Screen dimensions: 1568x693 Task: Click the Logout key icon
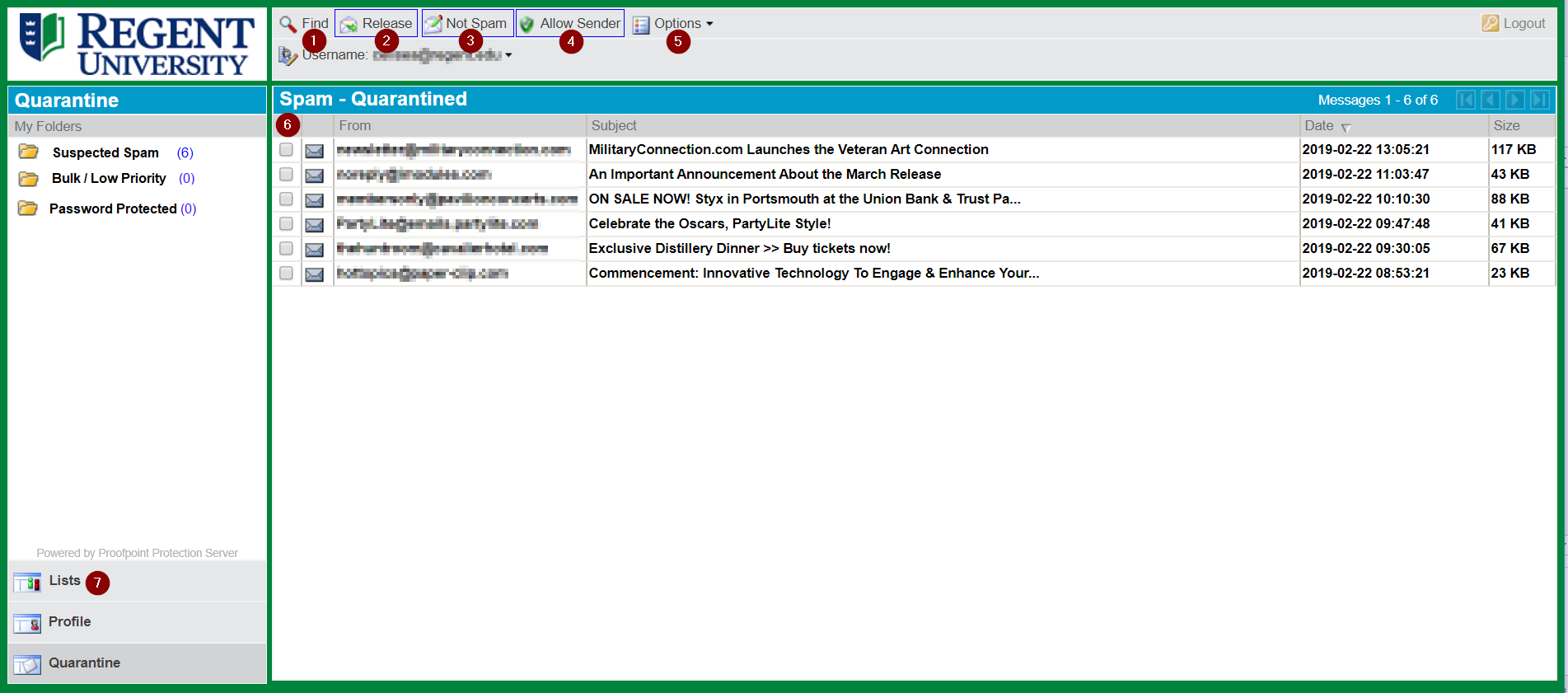point(1490,24)
